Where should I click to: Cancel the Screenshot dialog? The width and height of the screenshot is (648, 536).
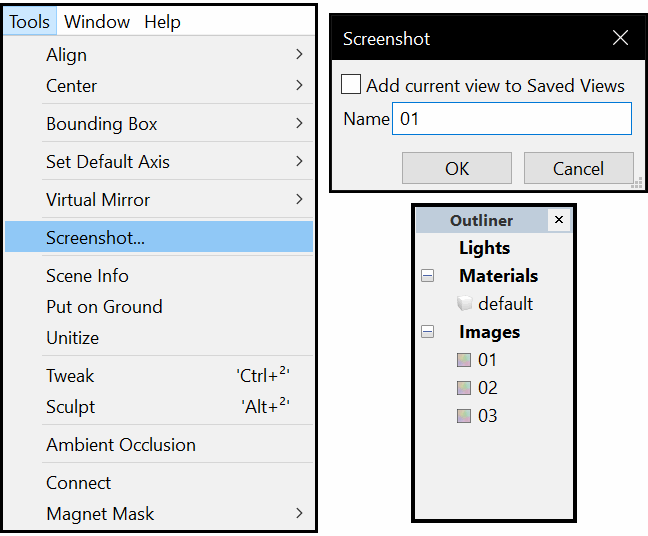point(578,168)
